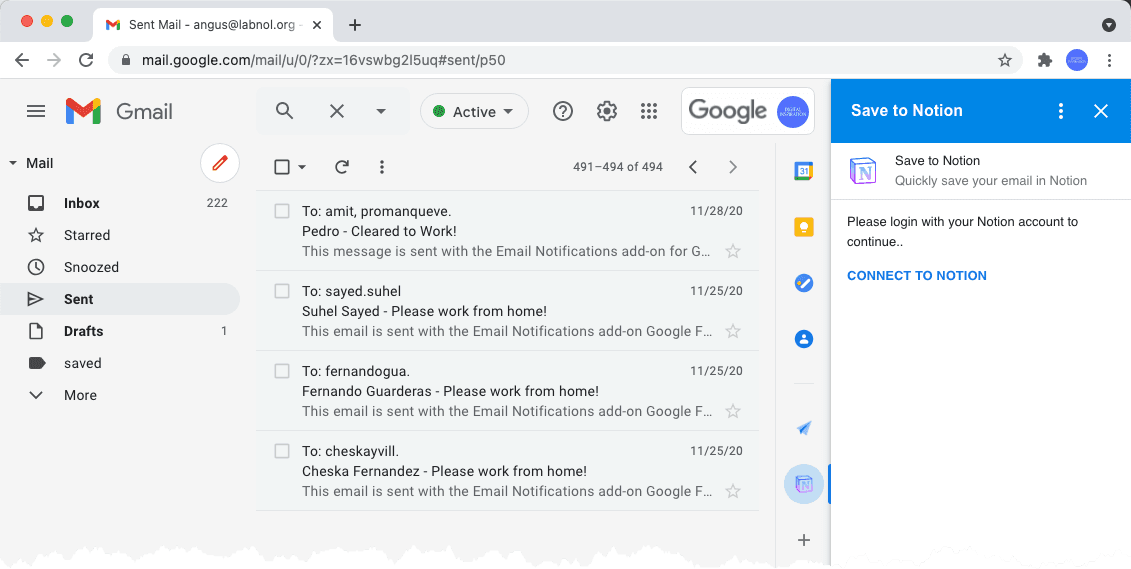This screenshot has height=569, width=1131.
Task: Select the Fernando Guarderas email checkbox
Action: [x=282, y=371]
